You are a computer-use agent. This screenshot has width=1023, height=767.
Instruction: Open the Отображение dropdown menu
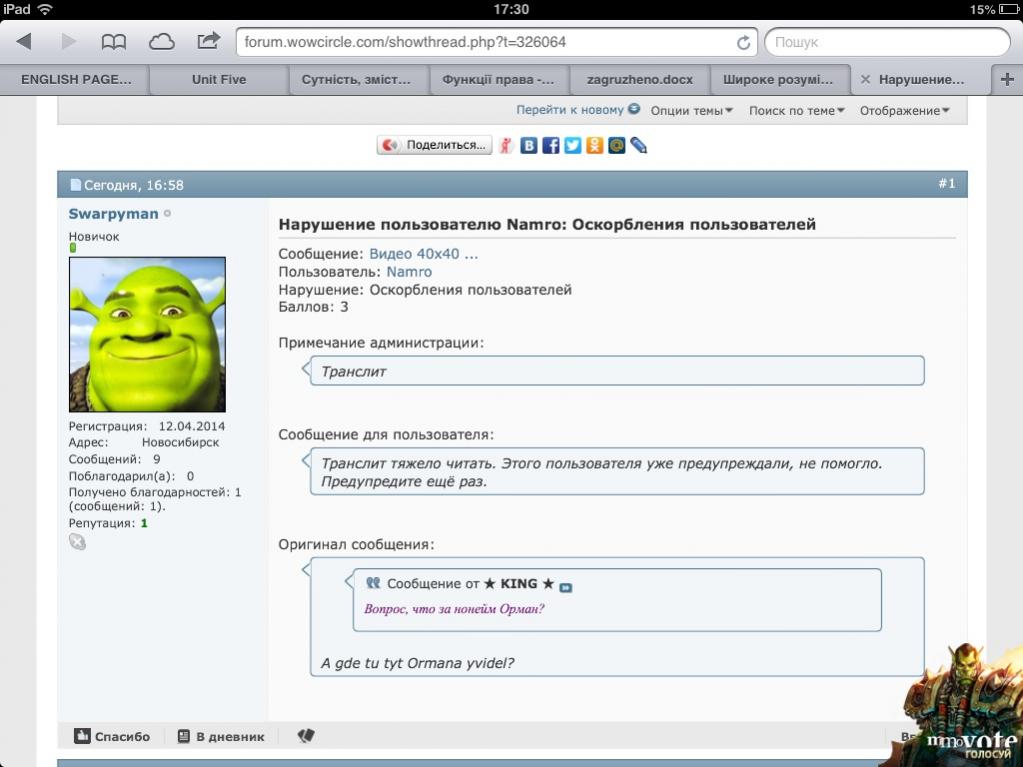pos(904,111)
